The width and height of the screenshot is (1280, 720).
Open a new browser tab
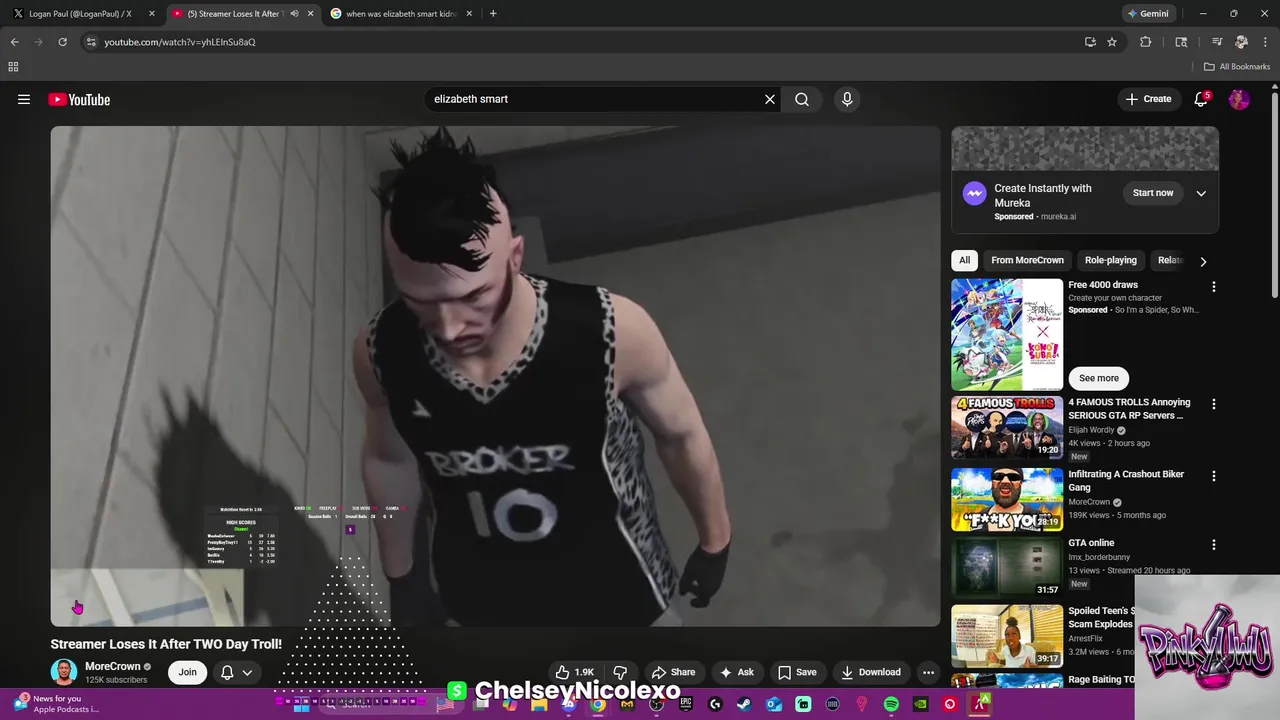click(493, 14)
